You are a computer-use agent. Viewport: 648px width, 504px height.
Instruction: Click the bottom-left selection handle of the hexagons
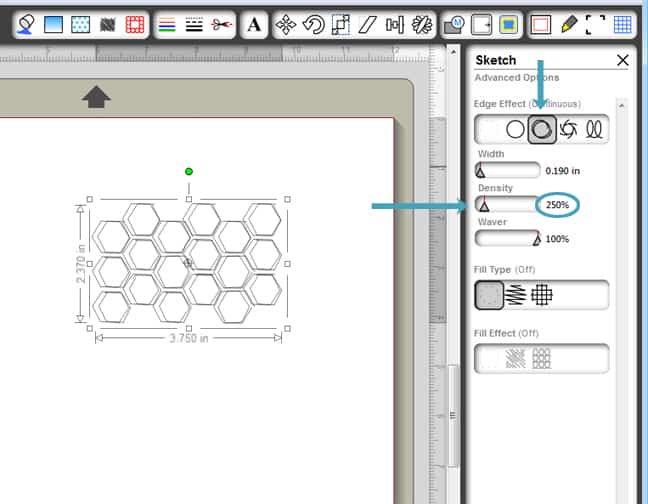pyautogui.click(x=90, y=329)
